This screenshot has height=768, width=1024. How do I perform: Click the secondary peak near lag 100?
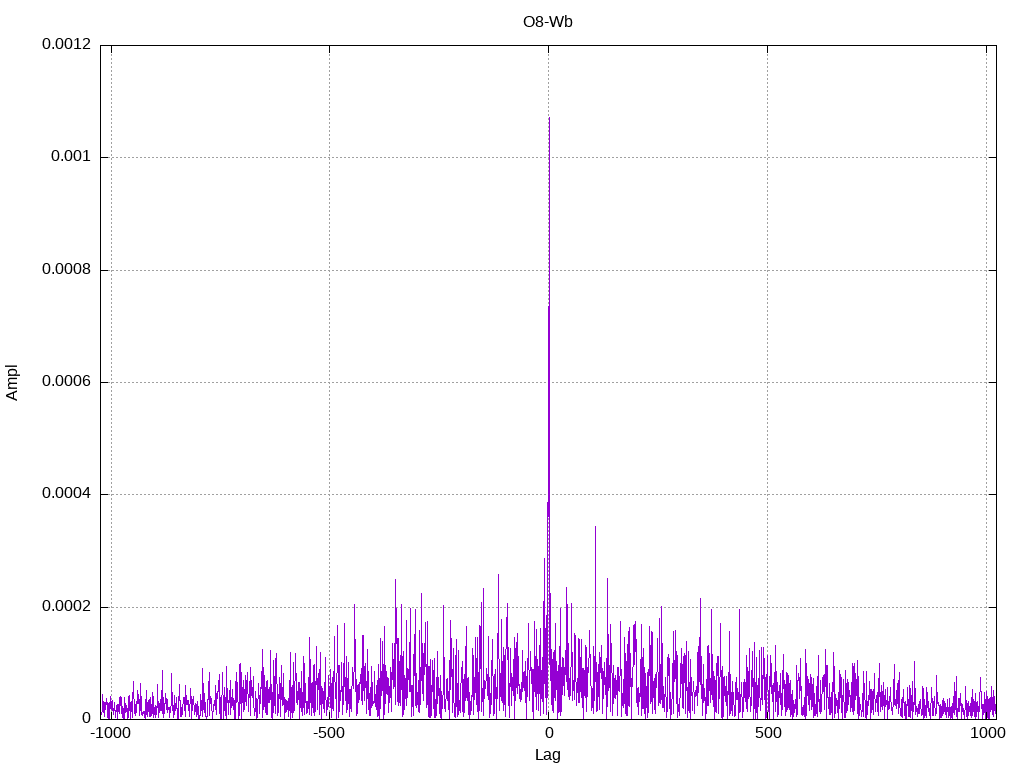(x=595, y=528)
